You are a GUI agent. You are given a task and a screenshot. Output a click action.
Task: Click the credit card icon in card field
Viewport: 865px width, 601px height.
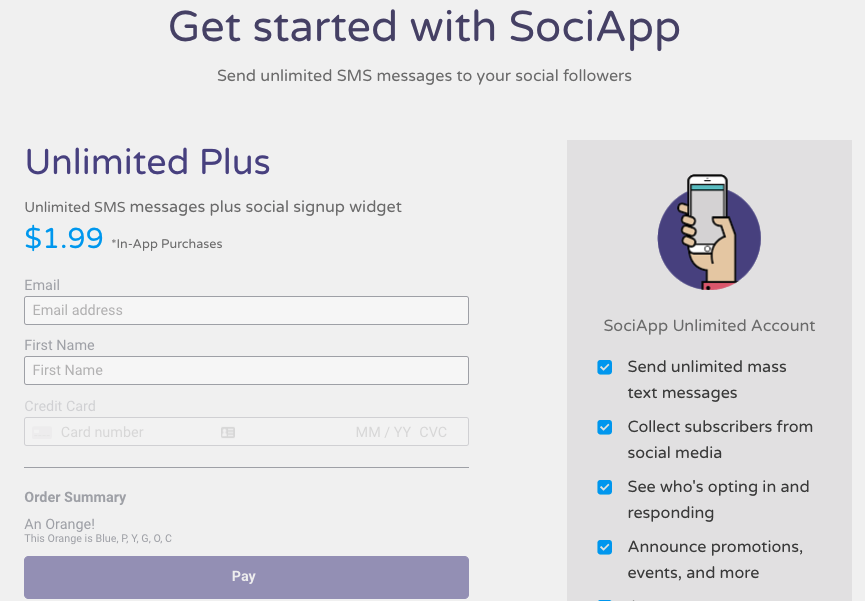click(x=42, y=432)
